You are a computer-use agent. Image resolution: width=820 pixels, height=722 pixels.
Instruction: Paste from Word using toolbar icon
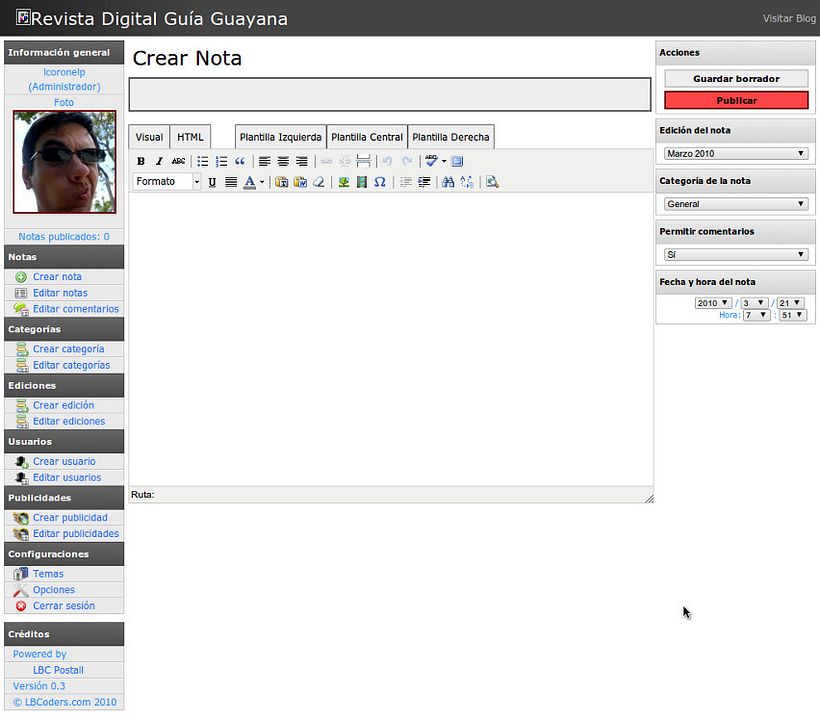click(299, 182)
